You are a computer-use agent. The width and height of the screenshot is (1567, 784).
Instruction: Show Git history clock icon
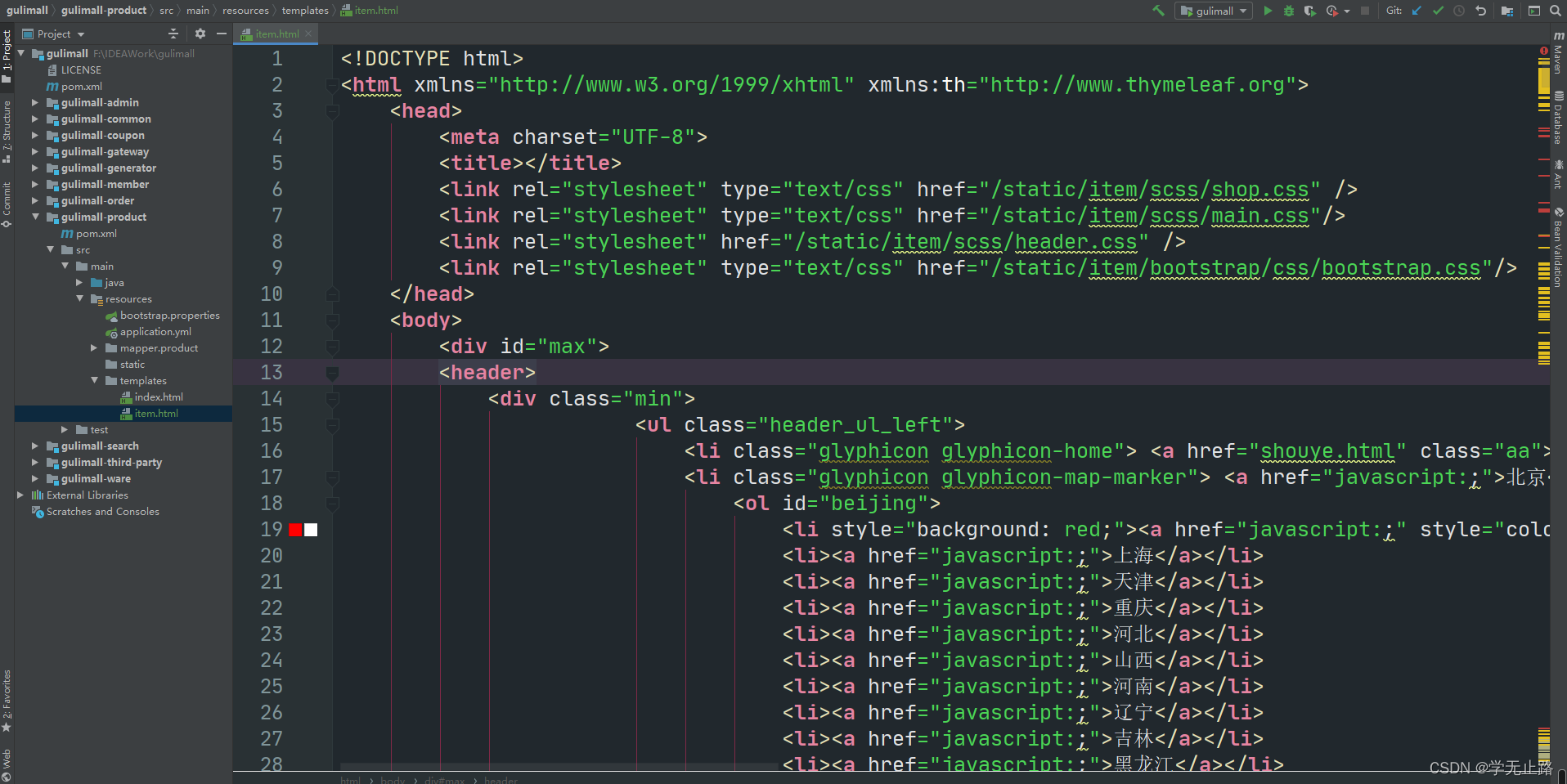pos(1459,11)
